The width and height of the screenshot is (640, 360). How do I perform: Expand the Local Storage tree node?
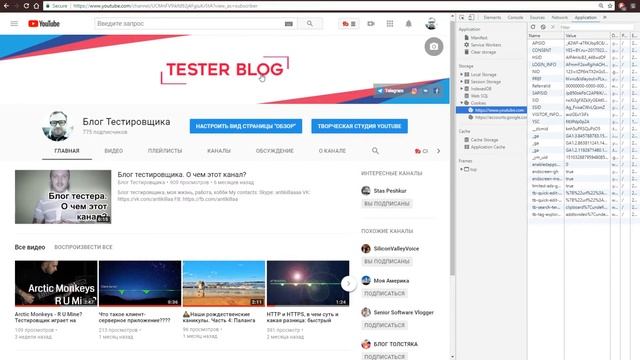point(462,75)
